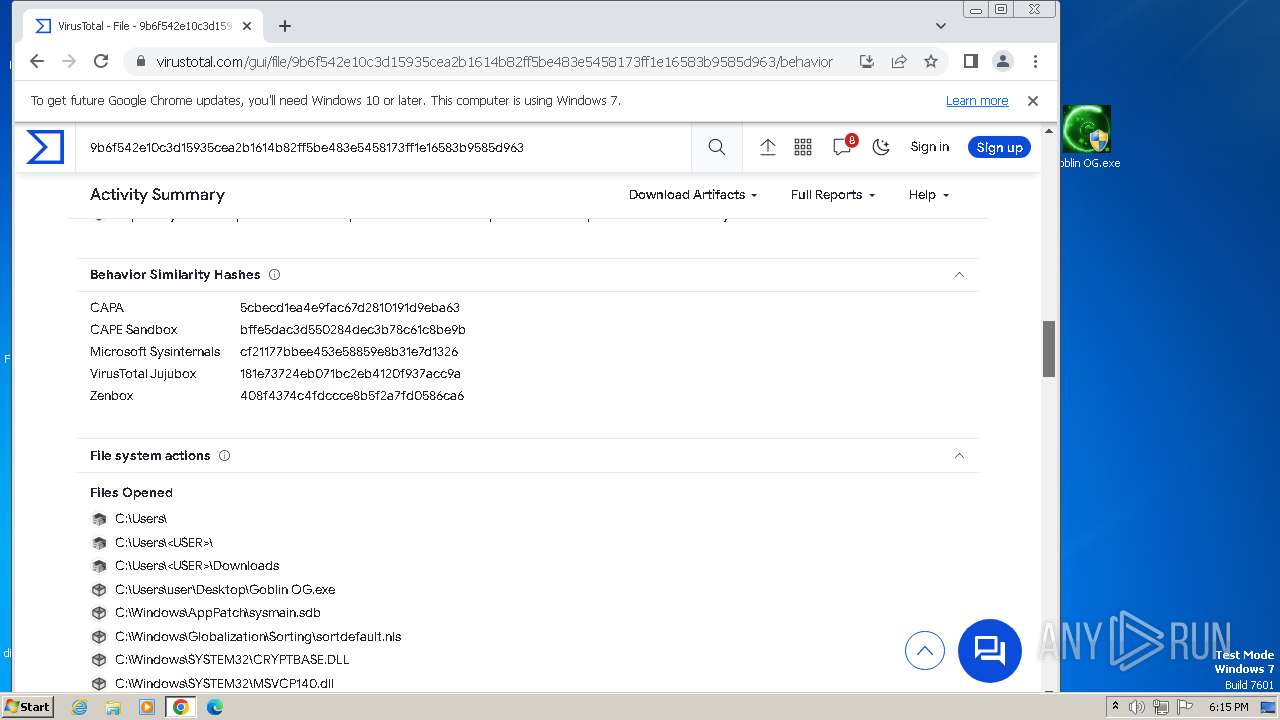Click the VirusTotal logo icon
This screenshot has height=720, width=1280.
(45, 147)
